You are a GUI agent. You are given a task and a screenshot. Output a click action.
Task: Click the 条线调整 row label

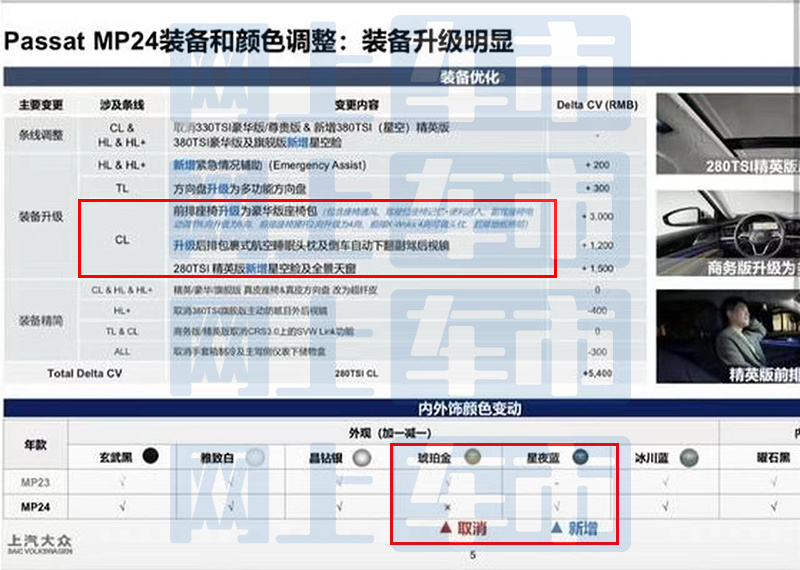click(x=41, y=135)
